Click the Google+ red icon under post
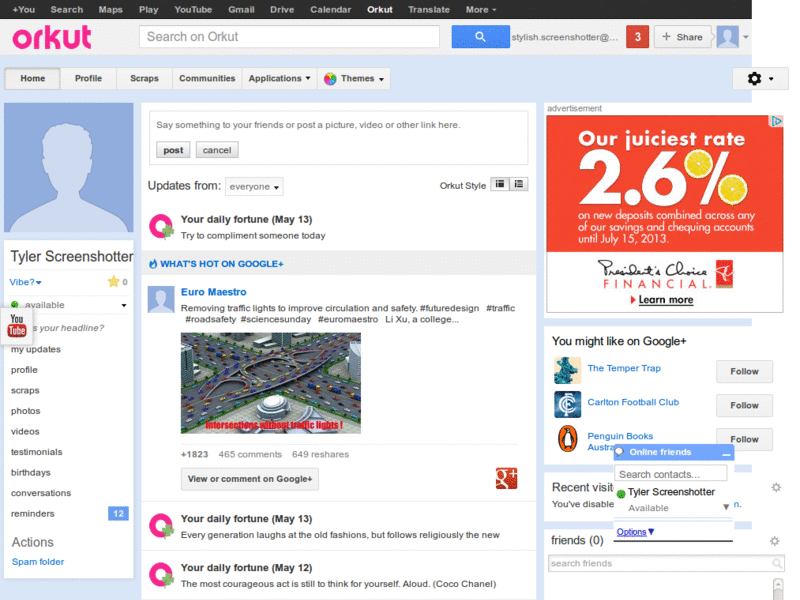The height and width of the screenshot is (600, 800). pyautogui.click(x=506, y=478)
